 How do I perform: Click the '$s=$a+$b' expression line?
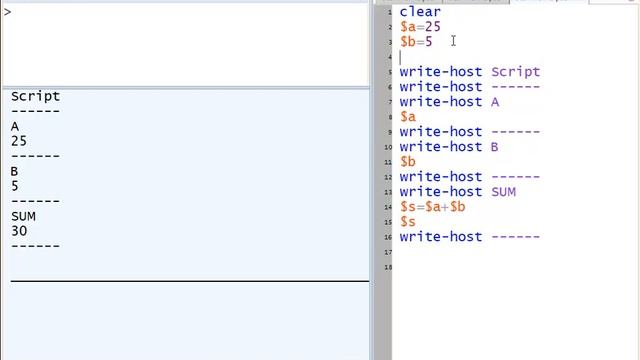(x=433, y=207)
